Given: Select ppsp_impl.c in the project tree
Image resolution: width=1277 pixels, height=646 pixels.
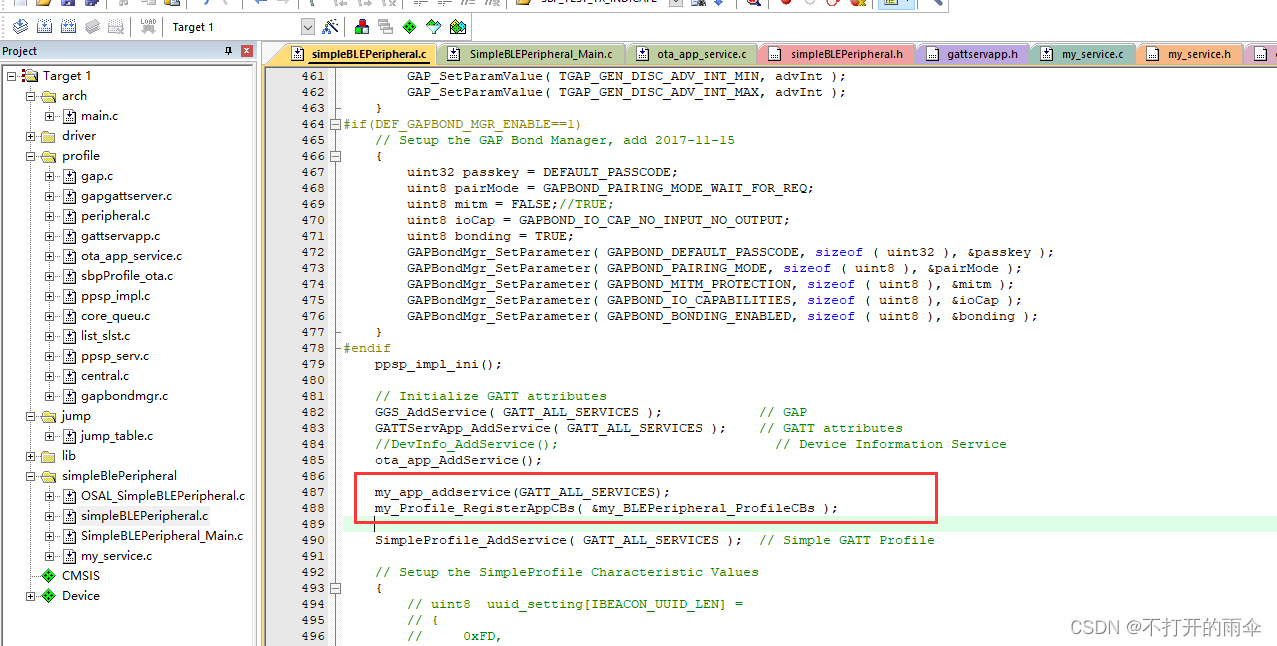Looking at the screenshot, I should click(x=116, y=296).
